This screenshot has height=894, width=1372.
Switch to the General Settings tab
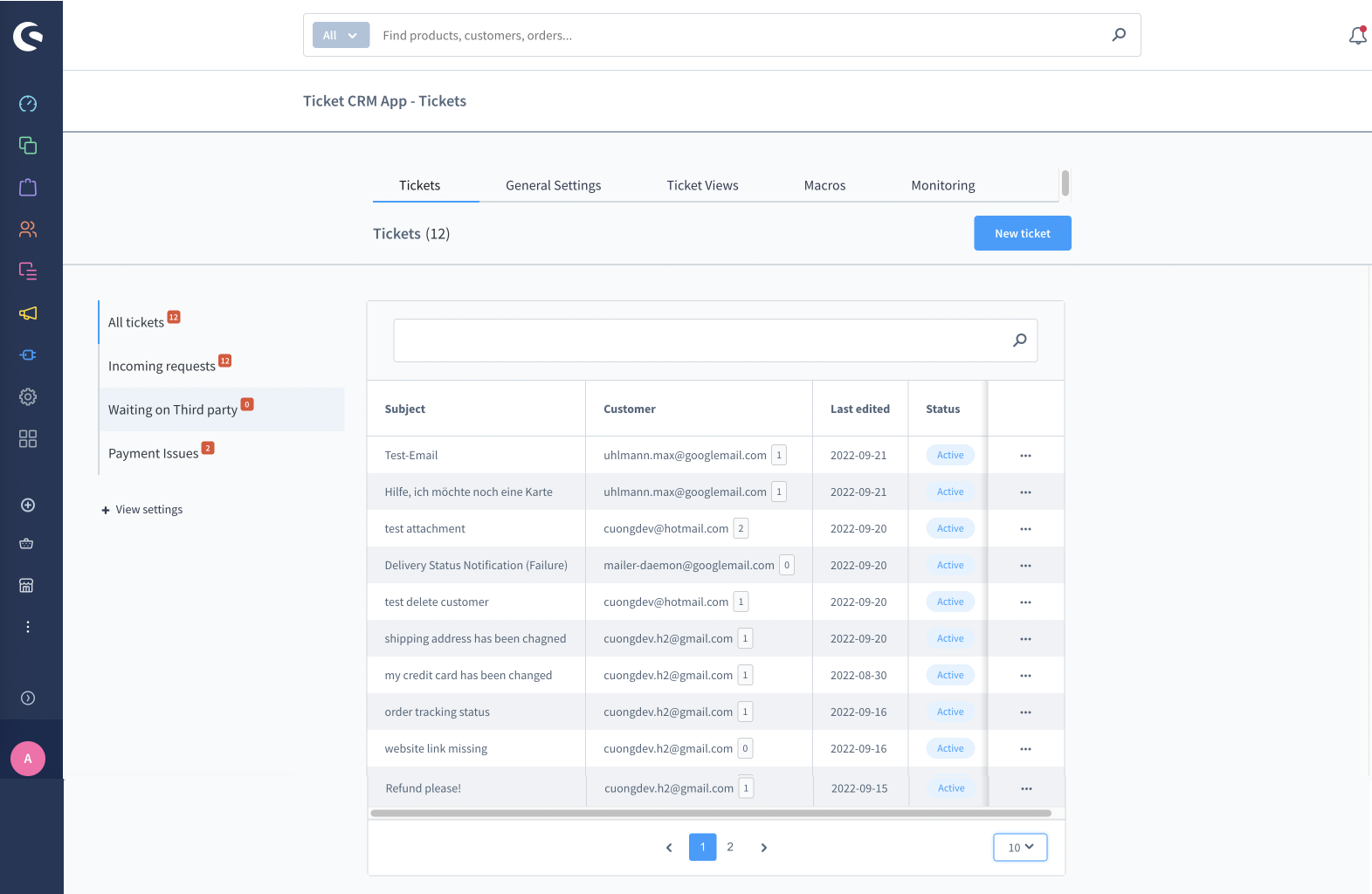(553, 185)
